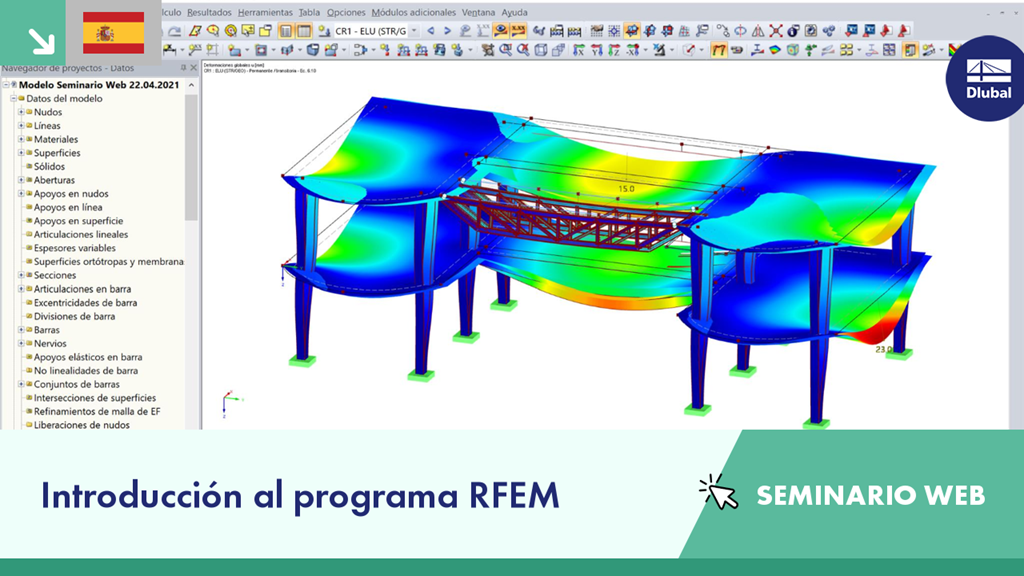Open the Ventana menu
The image size is (1024, 576).
click(478, 12)
